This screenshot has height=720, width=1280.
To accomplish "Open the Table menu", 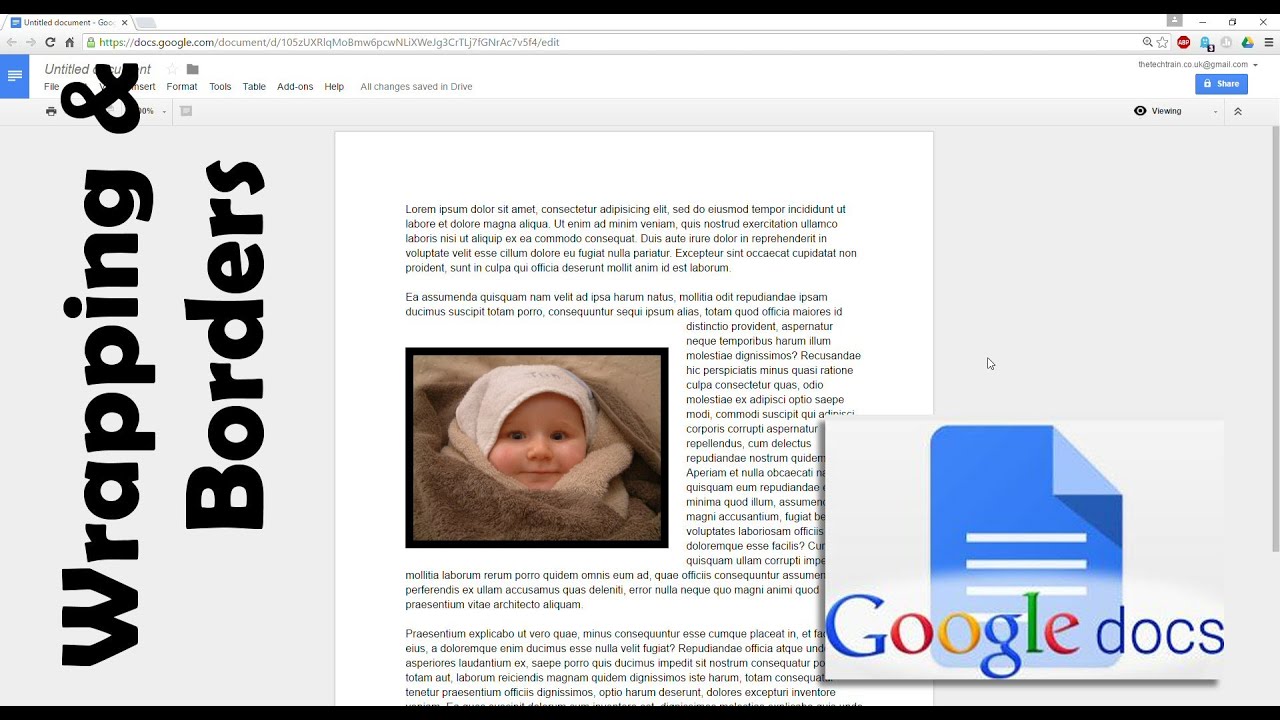I will 254,87.
